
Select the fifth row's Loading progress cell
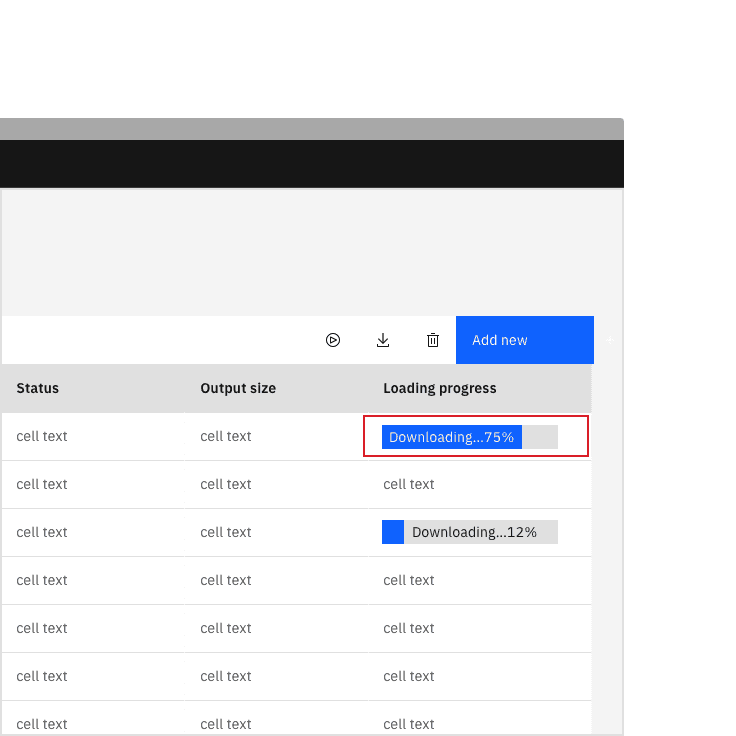tap(409, 628)
